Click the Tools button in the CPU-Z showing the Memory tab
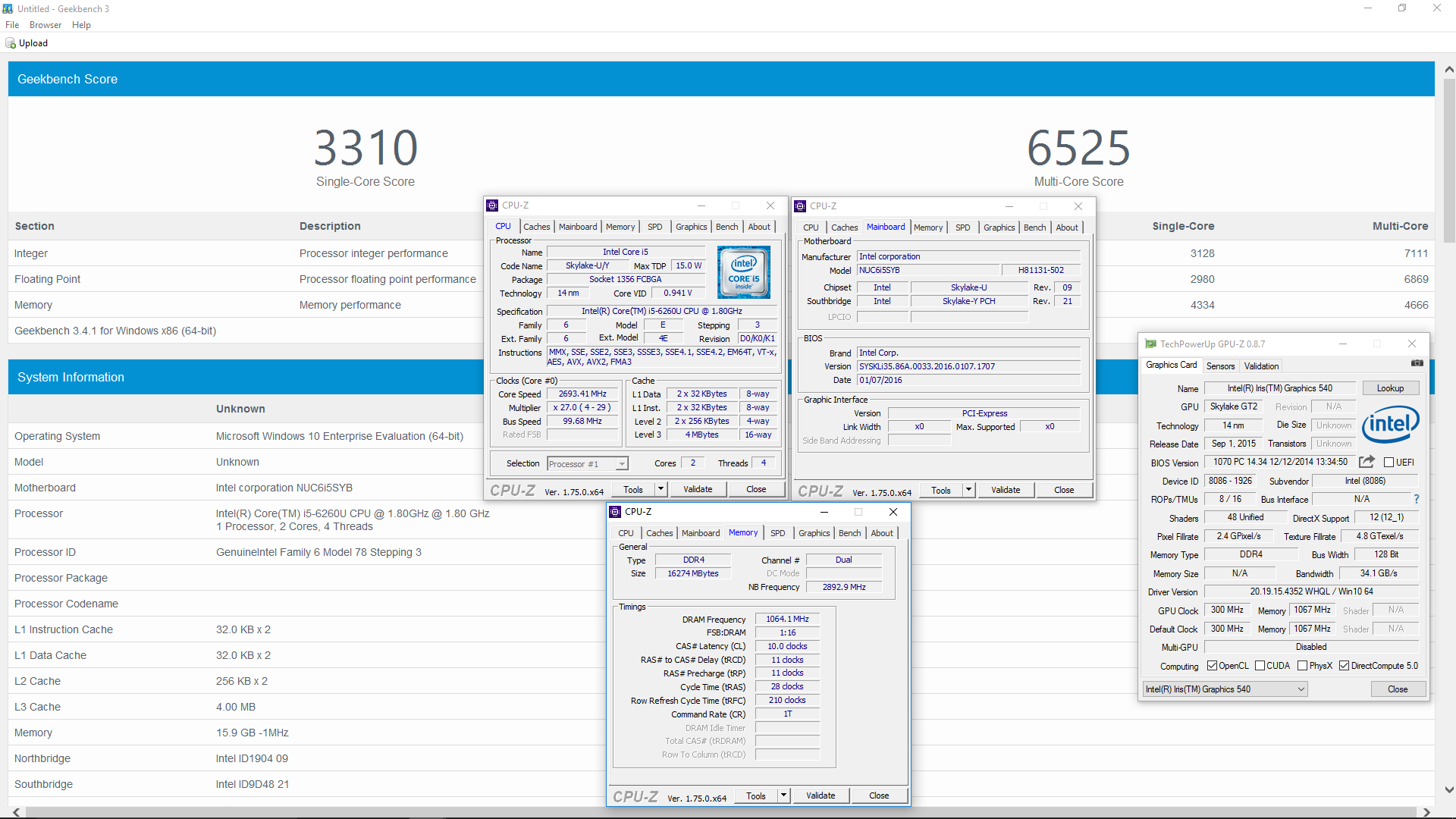Screen dimensions: 1456x819 point(755,795)
